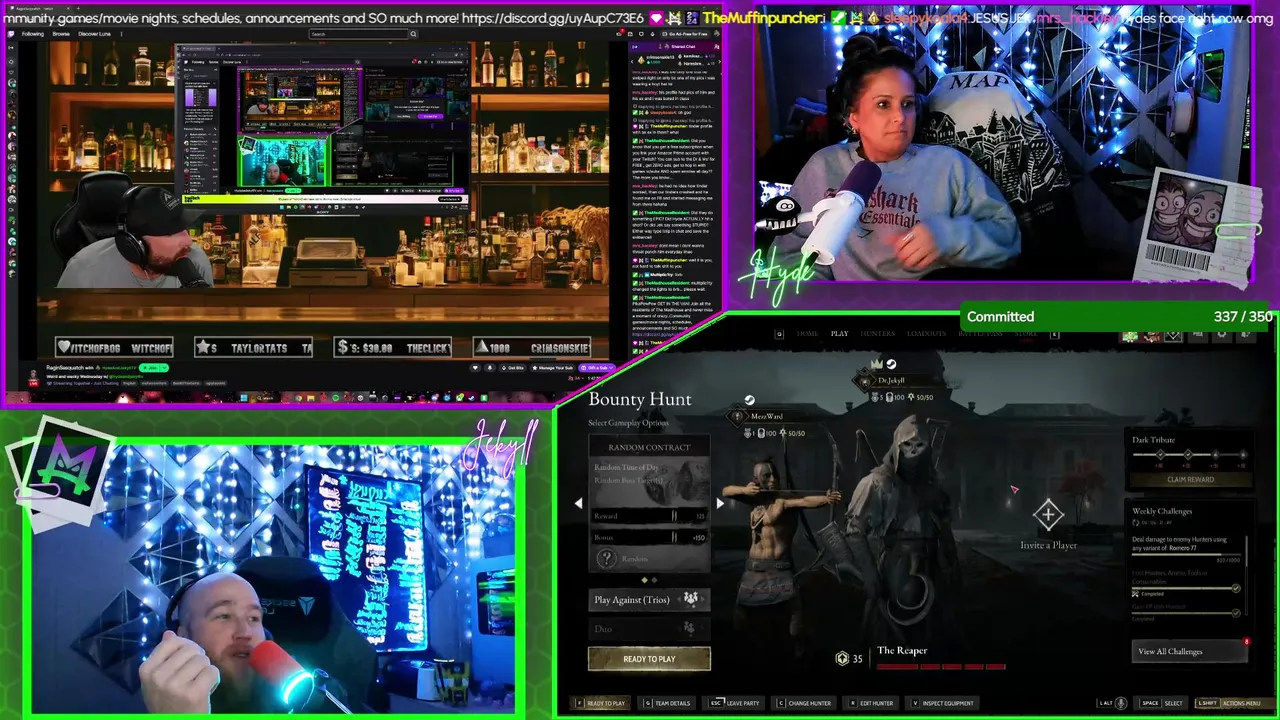Click the C Change Hunter hint
The image size is (1280, 720).
(804, 703)
